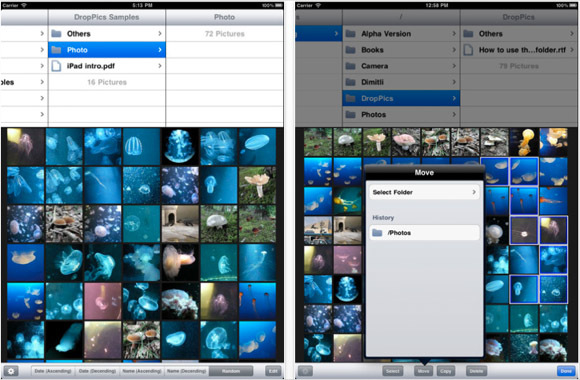The width and height of the screenshot is (580, 380).
Task: Tap the Select button in bottom toolbar
Action: pos(393,371)
